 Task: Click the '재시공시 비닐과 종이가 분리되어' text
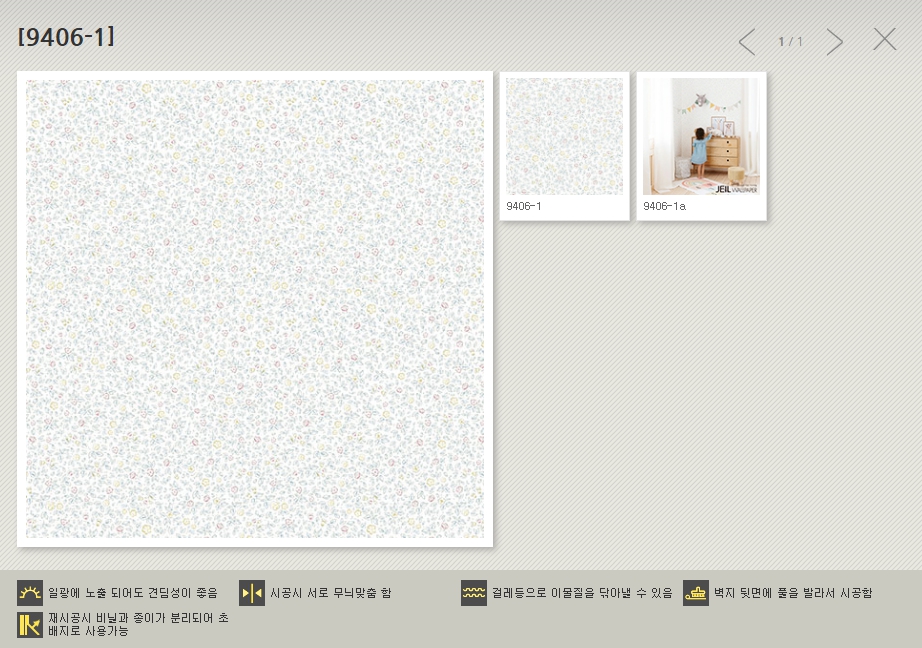point(138,618)
